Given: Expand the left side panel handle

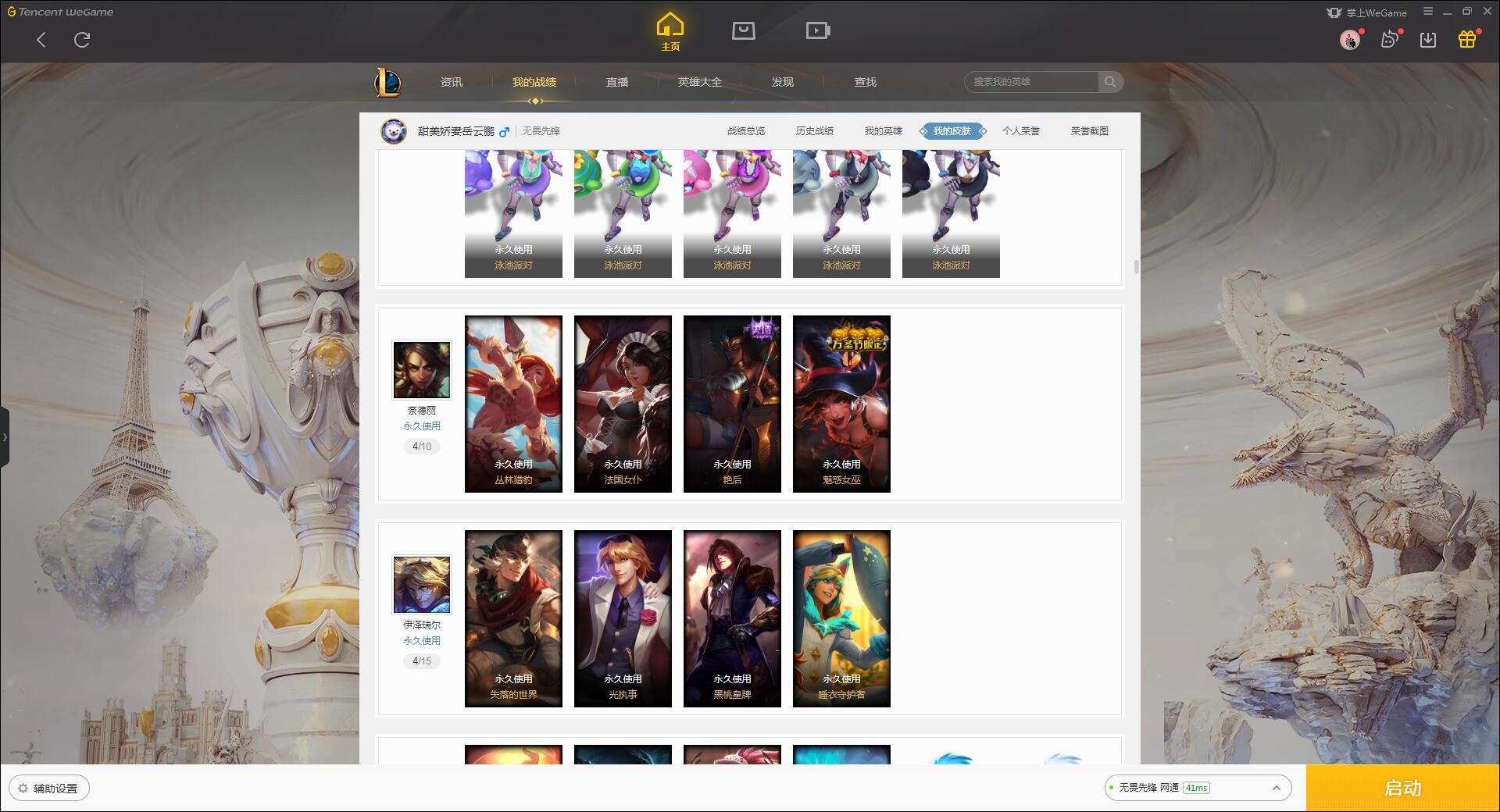Looking at the screenshot, I should [x=5, y=437].
